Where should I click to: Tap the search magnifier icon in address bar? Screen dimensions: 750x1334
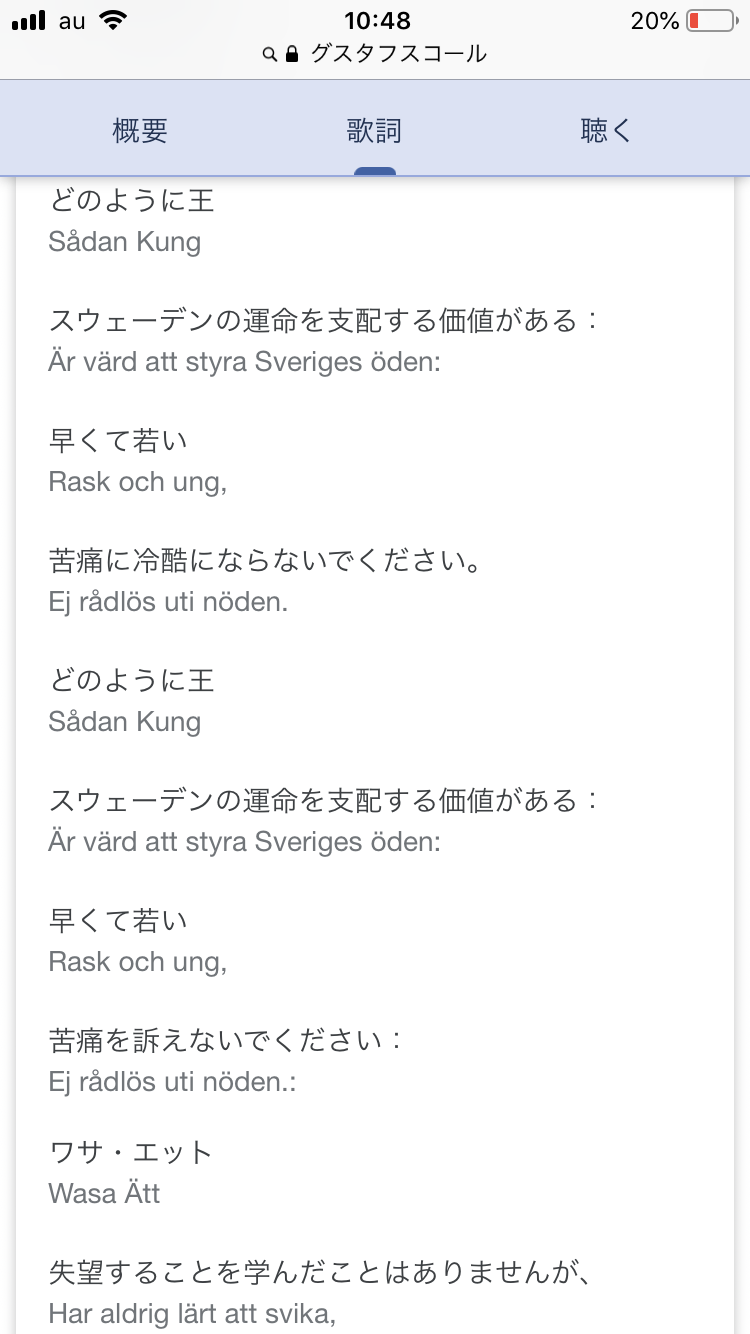pos(269,55)
